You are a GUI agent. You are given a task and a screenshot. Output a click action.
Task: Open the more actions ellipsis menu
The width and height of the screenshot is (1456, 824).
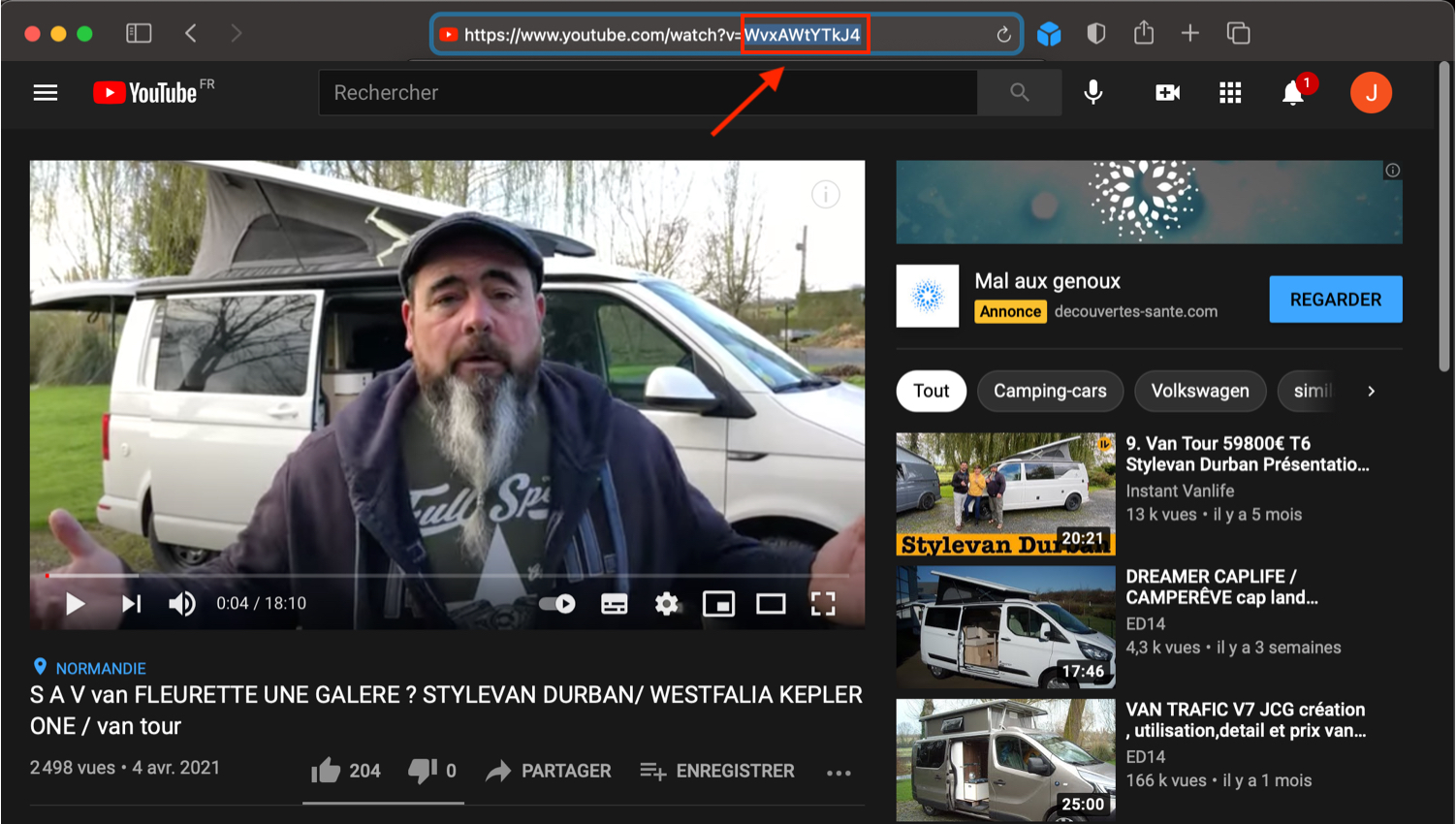839,773
